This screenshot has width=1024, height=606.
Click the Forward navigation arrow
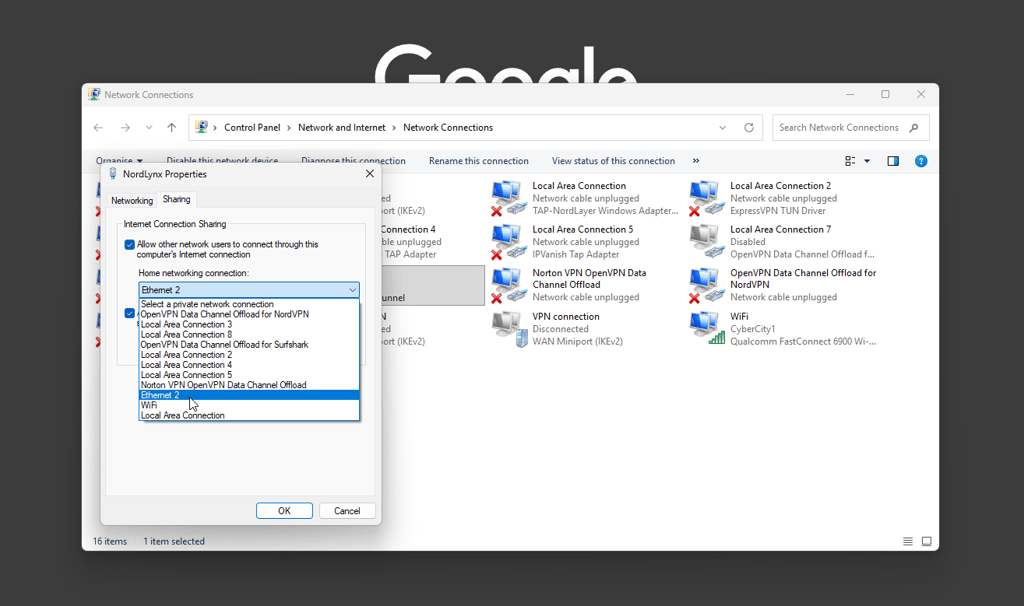125,128
